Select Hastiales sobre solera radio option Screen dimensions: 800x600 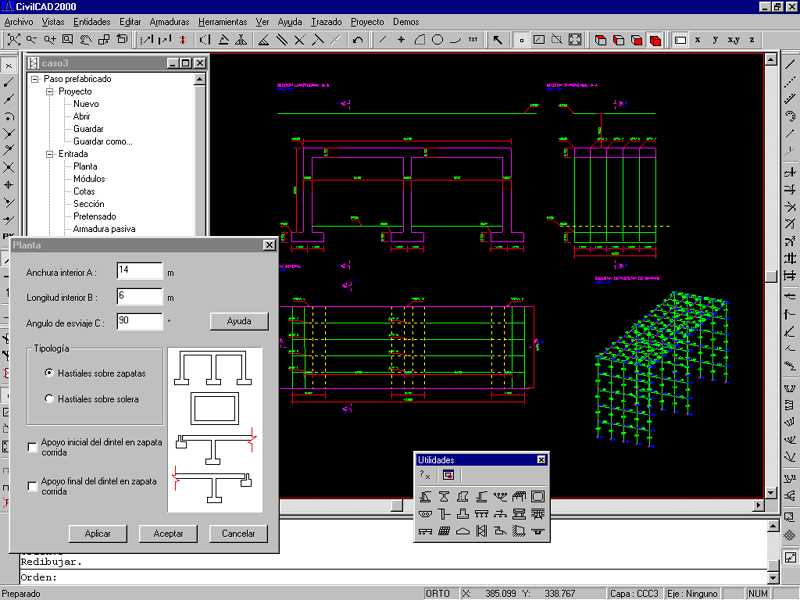49,399
